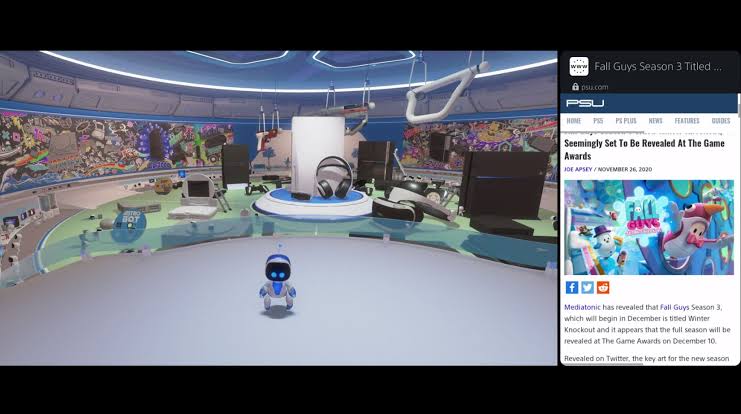
Task: Click the Astro Bot character in the game
Action: pos(278,282)
